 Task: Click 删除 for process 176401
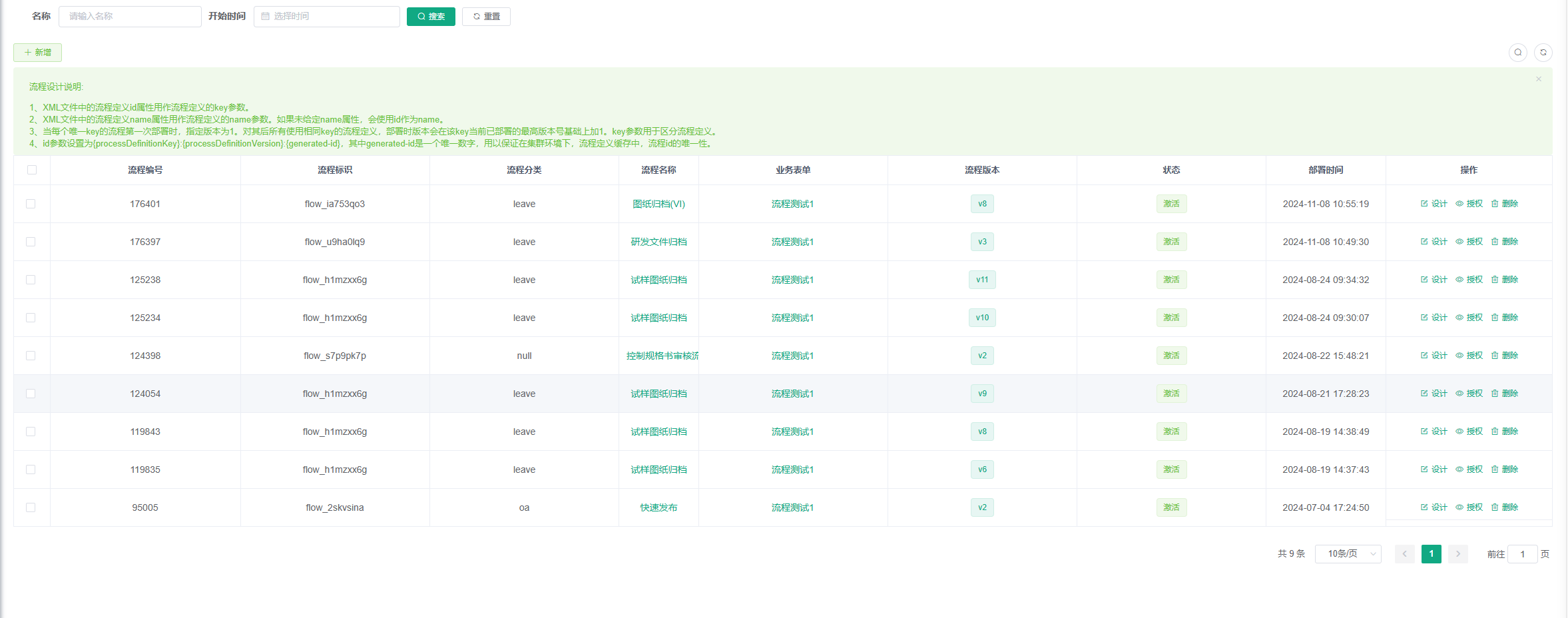[1504, 204]
